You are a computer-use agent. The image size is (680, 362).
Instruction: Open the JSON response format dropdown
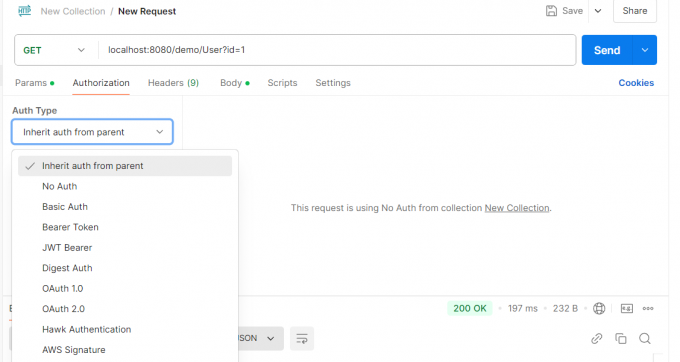point(260,338)
